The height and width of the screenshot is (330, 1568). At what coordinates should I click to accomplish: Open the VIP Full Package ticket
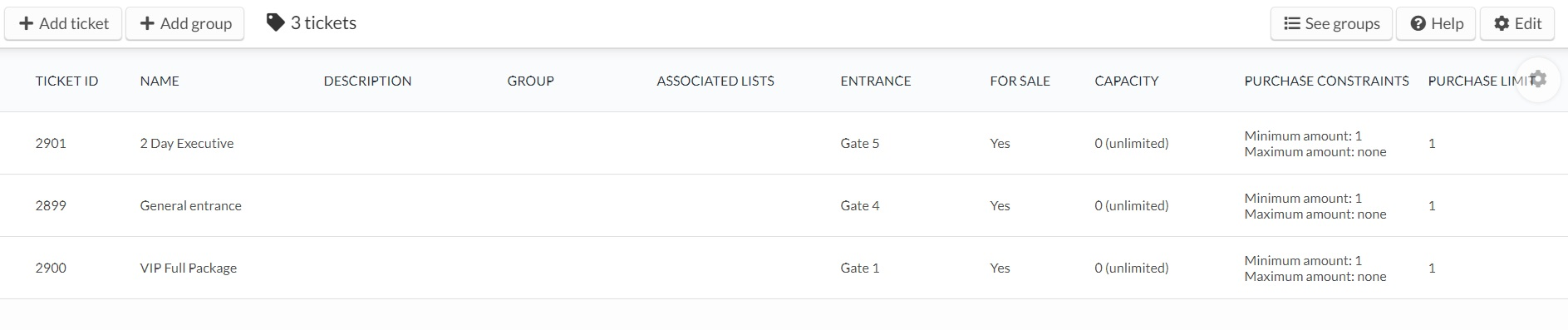pos(188,268)
